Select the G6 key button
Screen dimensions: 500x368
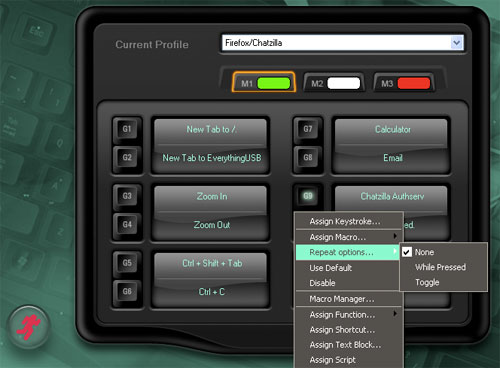click(127, 291)
